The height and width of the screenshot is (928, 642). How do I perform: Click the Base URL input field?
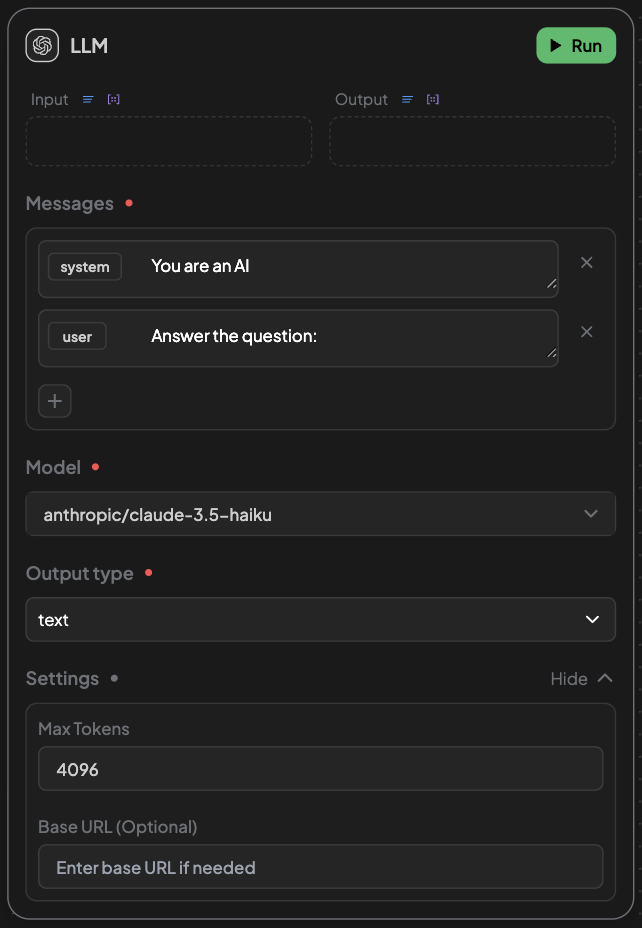[x=321, y=867]
